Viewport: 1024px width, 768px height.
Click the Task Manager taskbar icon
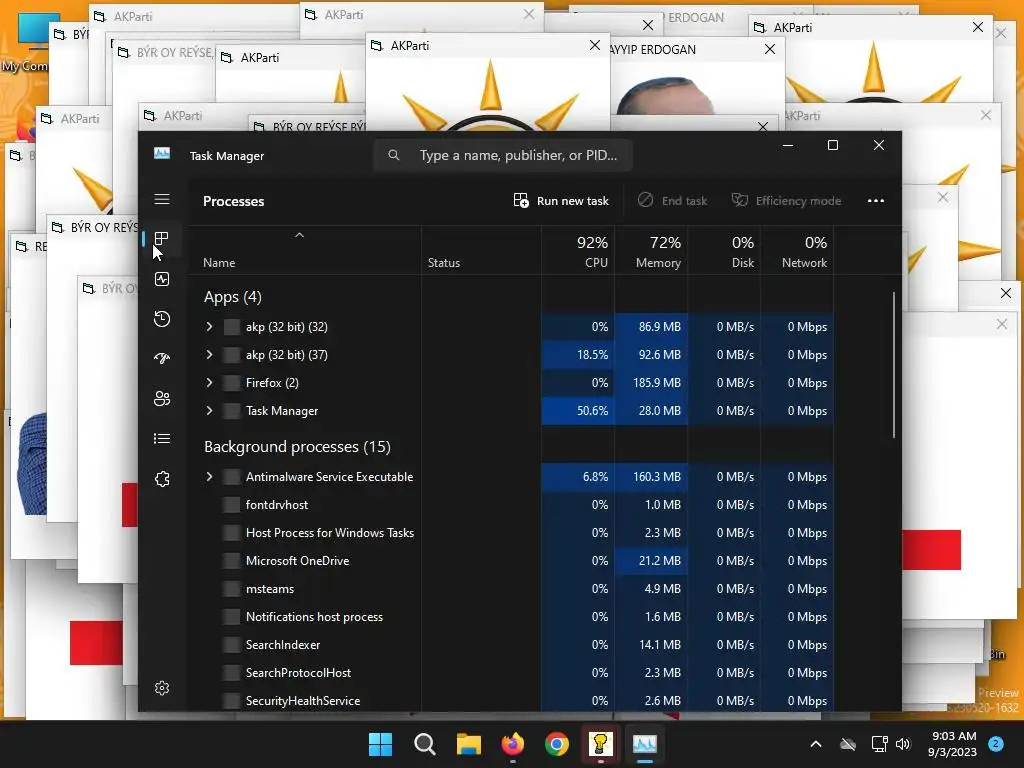(x=645, y=744)
